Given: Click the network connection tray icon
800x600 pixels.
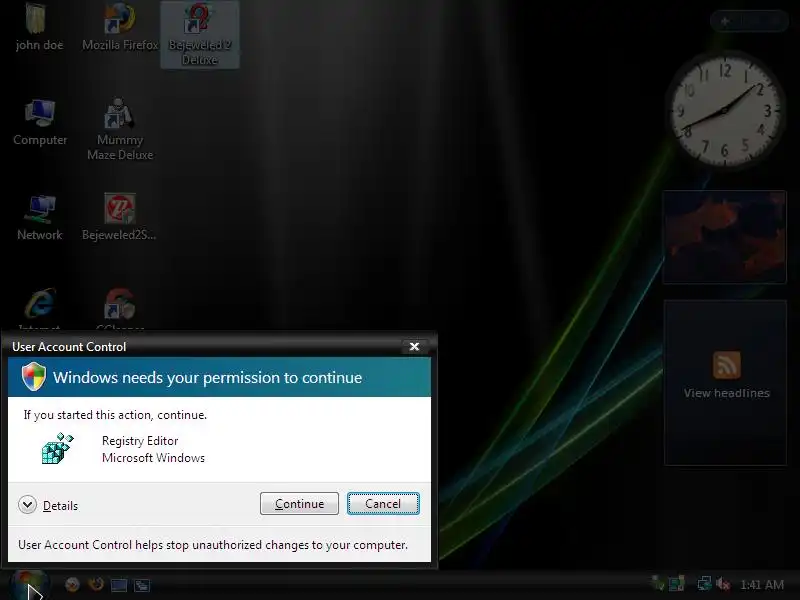Looking at the screenshot, I should (x=704, y=584).
